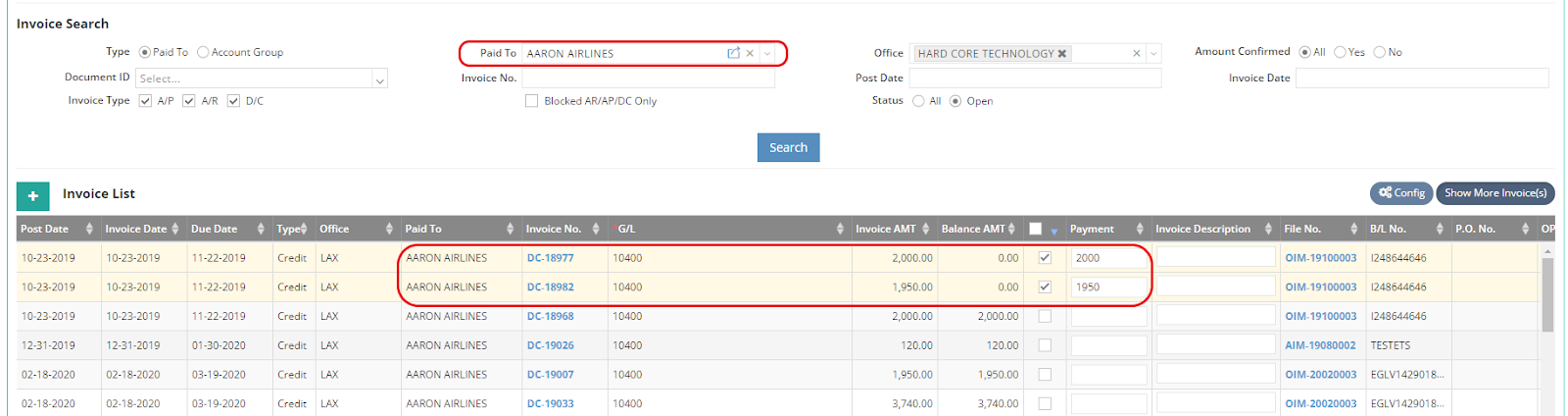Sort by Due Date column sort icon
Screen dimensions: 1568x416
click(x=261, y=229)
